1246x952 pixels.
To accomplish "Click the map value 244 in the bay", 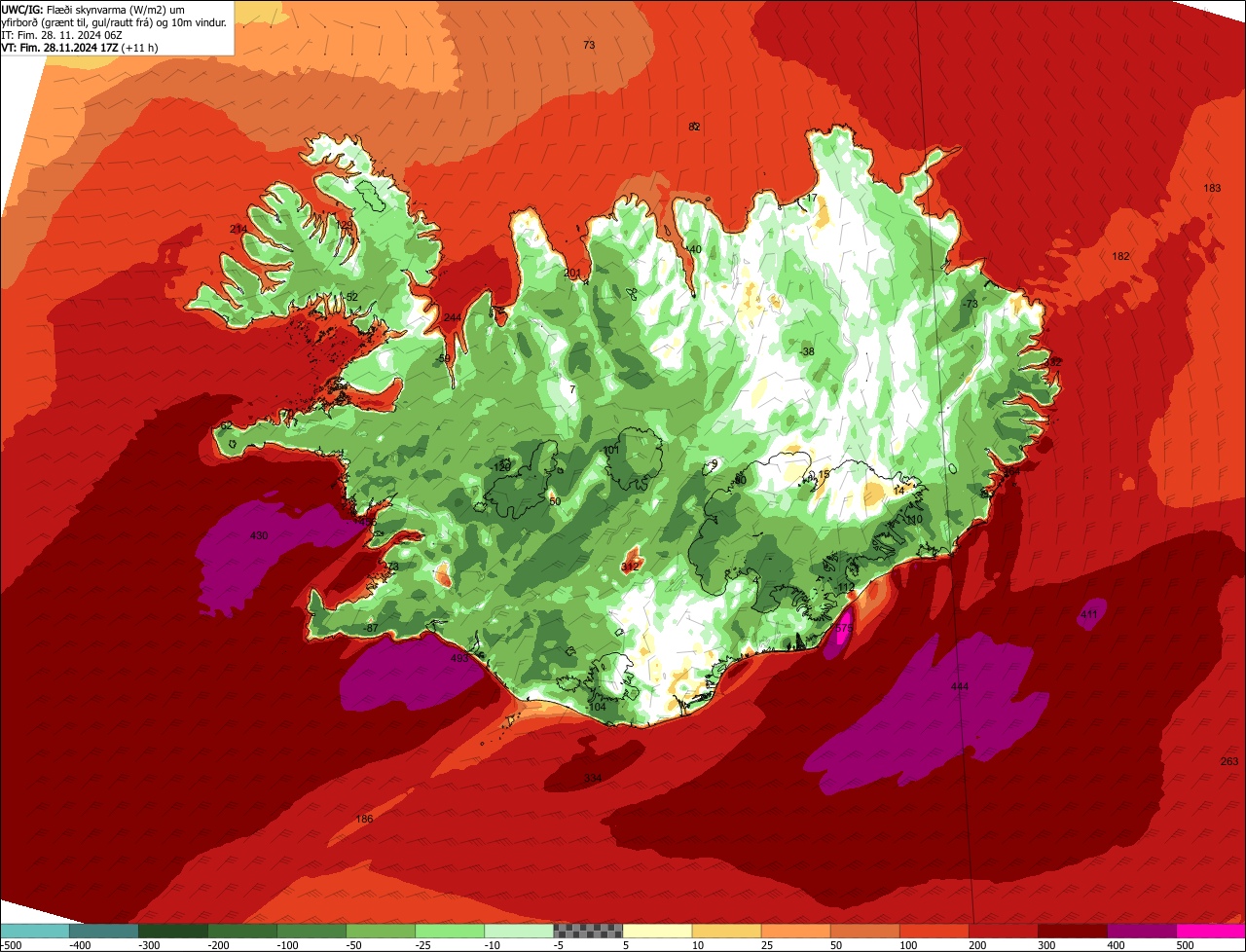I will pos(453,318).
